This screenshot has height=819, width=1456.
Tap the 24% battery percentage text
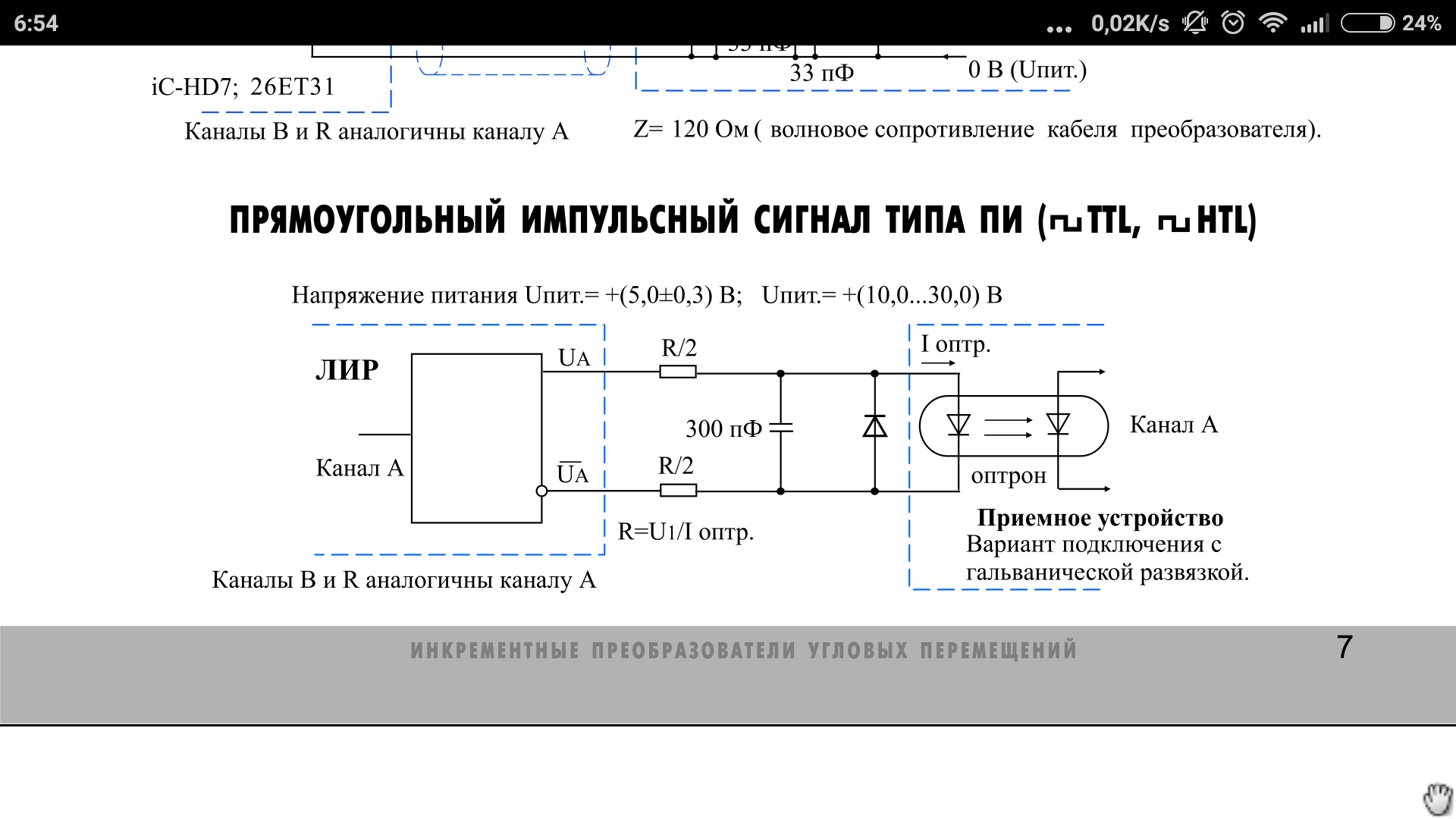1421,23
